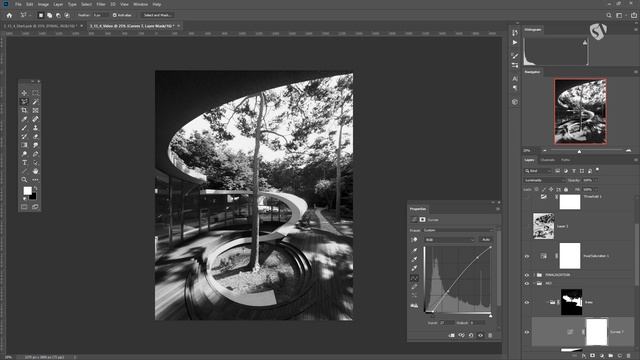The width and height of the screenshot is (640, 360).
Task: Select the Healing Brush tool
Action: pos(36,119)
